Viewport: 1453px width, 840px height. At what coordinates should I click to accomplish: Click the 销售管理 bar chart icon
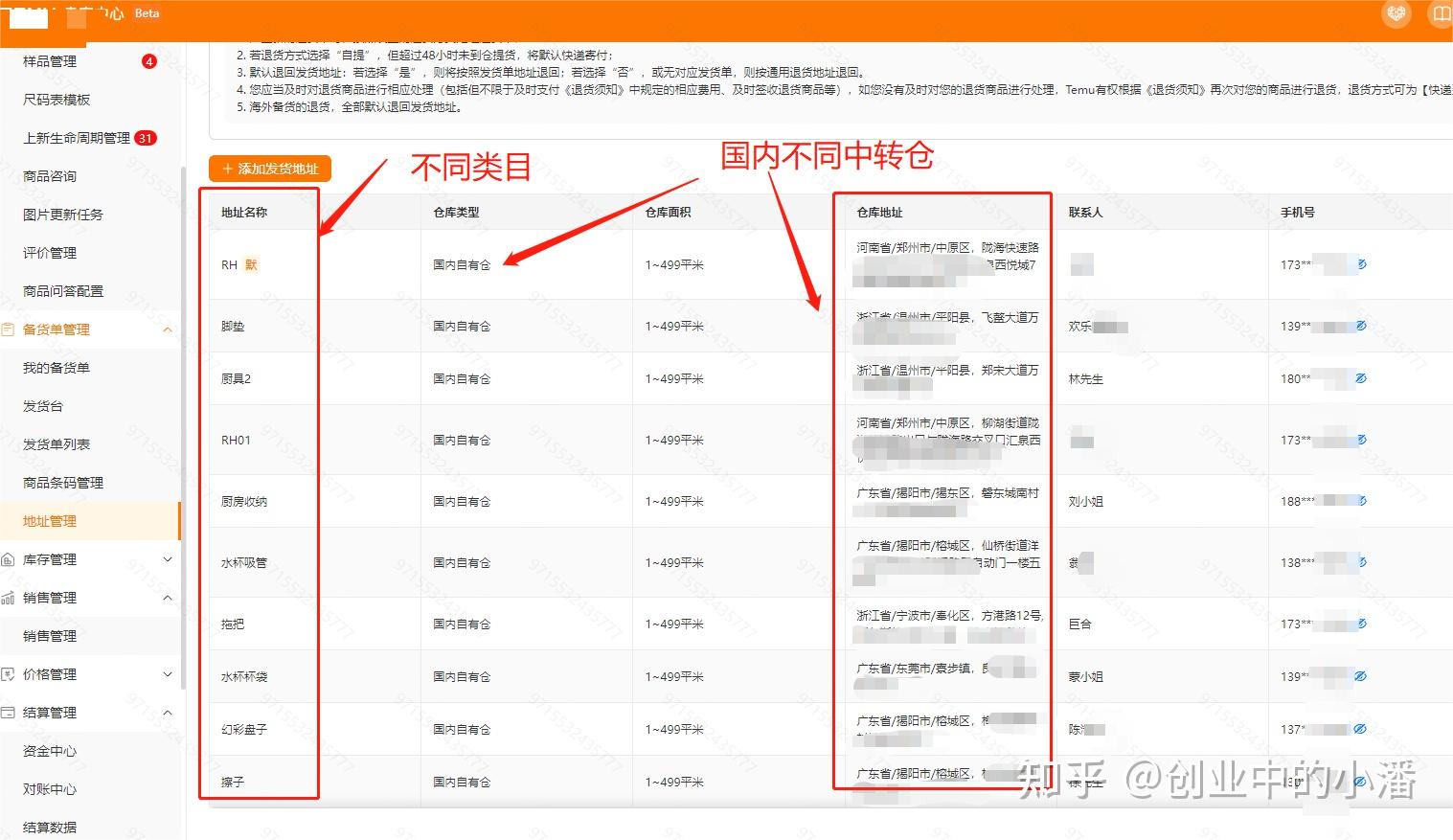tap(9, 598)
